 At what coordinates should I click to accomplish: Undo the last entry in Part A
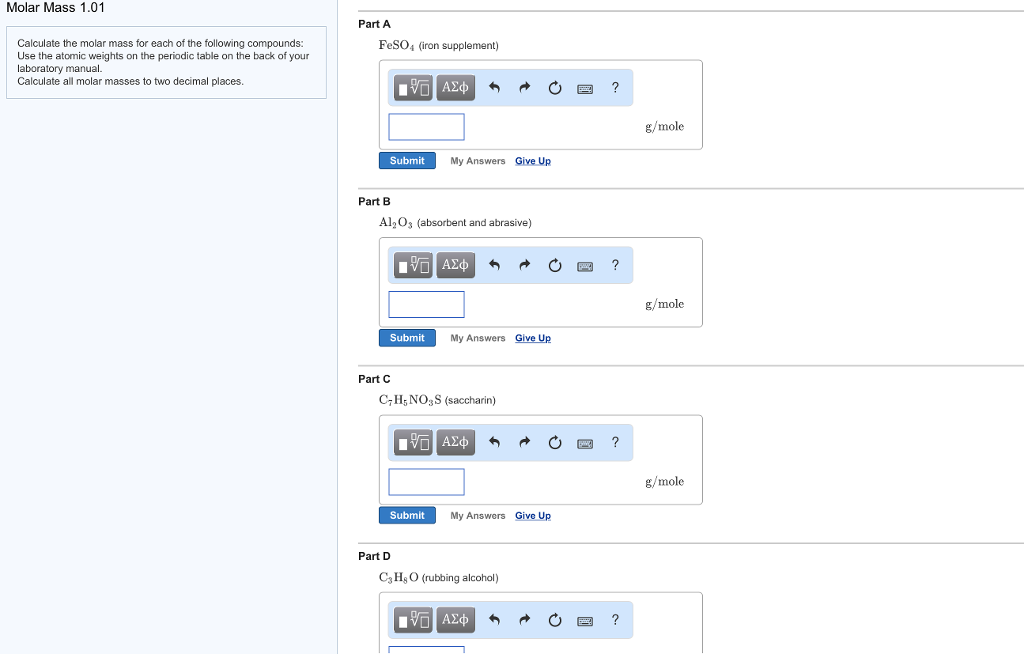tap(494, 88)
